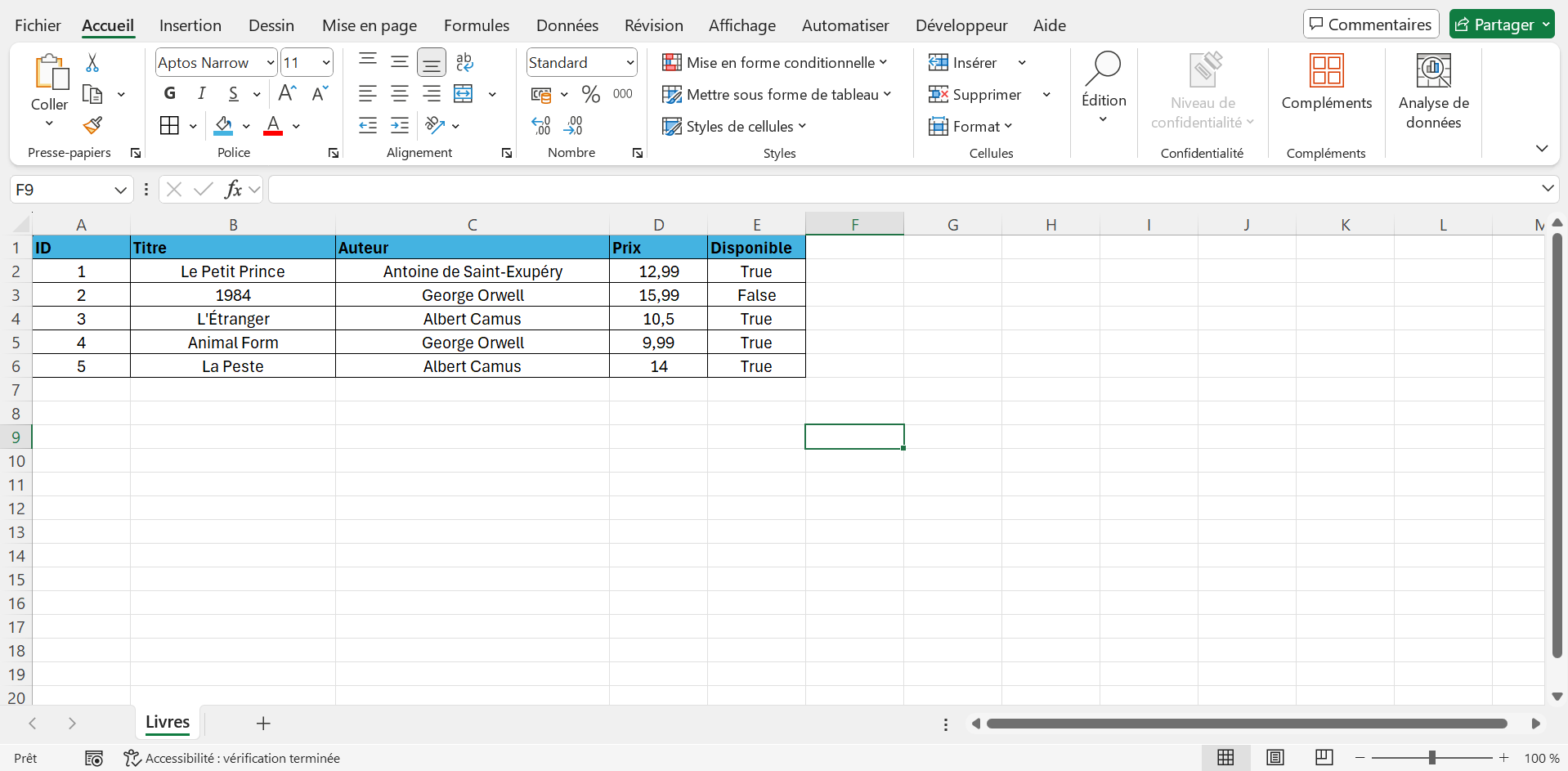Image resolution: width=1568 pixels, height=771 pixels.
Task: Click the Borders icon
Action: tap(169, 126)
